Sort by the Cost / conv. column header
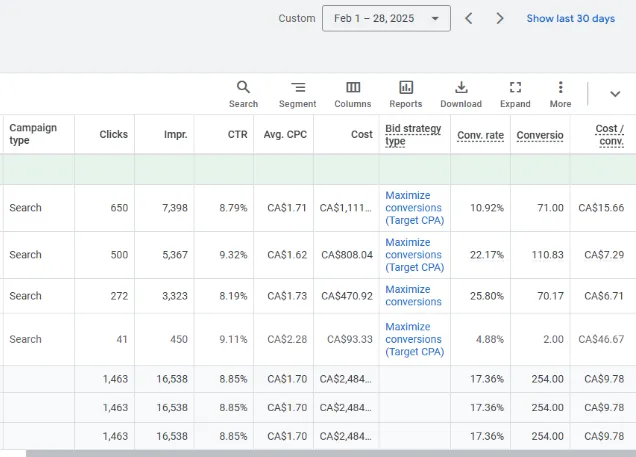Screen dimensions: 636x457 pos(611,135)
